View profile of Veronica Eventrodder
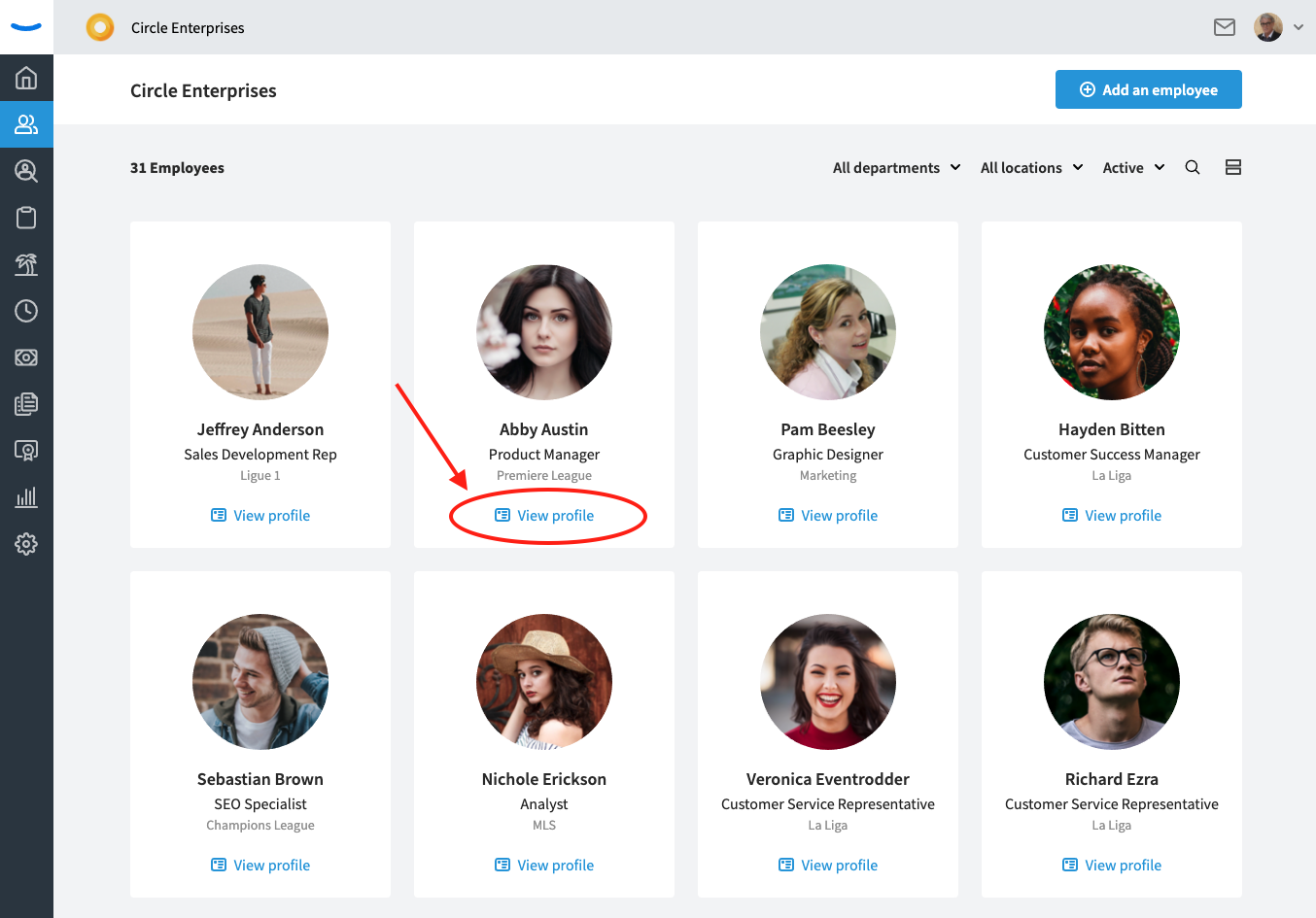The width and height of the screenshot is (1316, 918). [828, 866]
